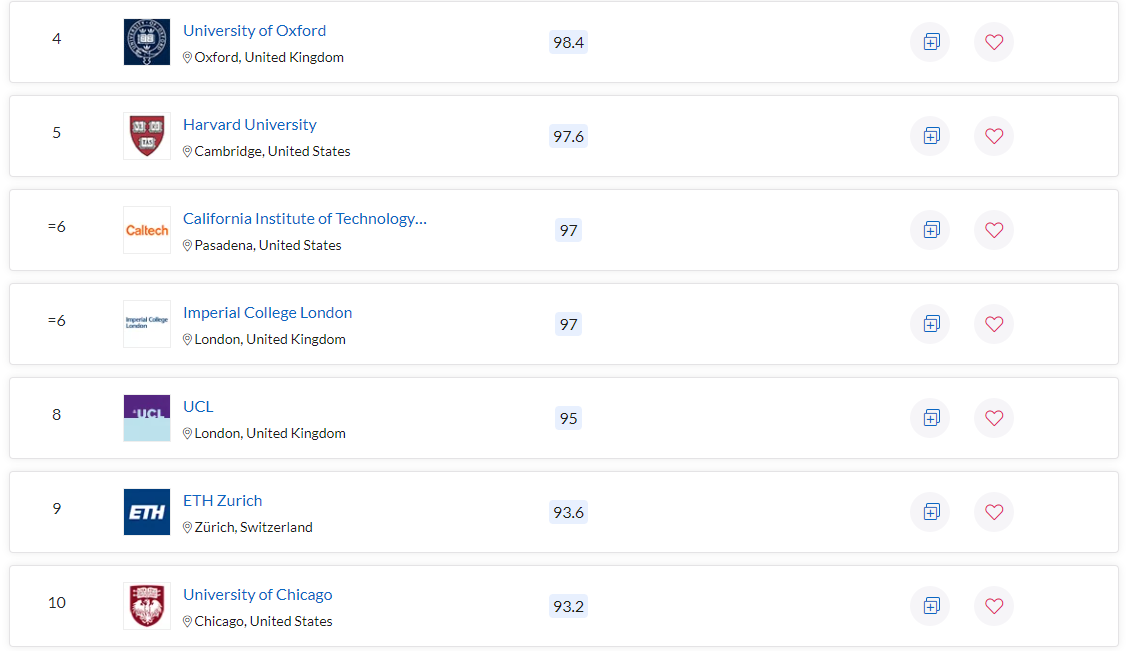Add ETH Zurich to compare list
The width and height of the screenshot is (1133, 651).
pos(931,512)
